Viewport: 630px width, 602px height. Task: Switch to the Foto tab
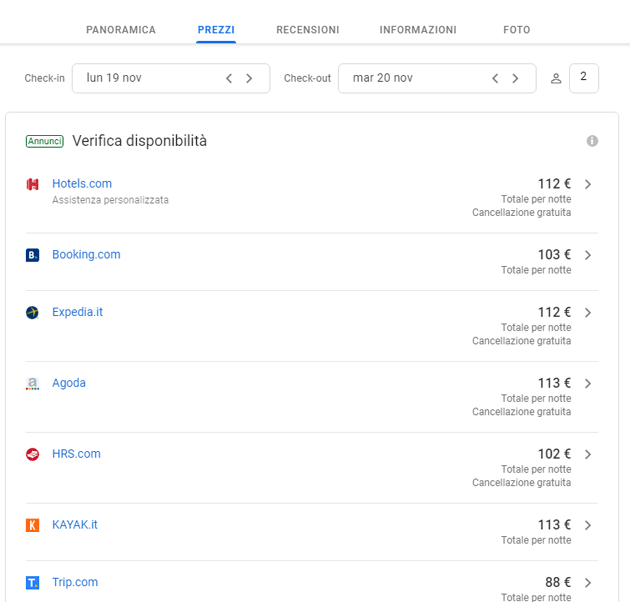point(516,30)
